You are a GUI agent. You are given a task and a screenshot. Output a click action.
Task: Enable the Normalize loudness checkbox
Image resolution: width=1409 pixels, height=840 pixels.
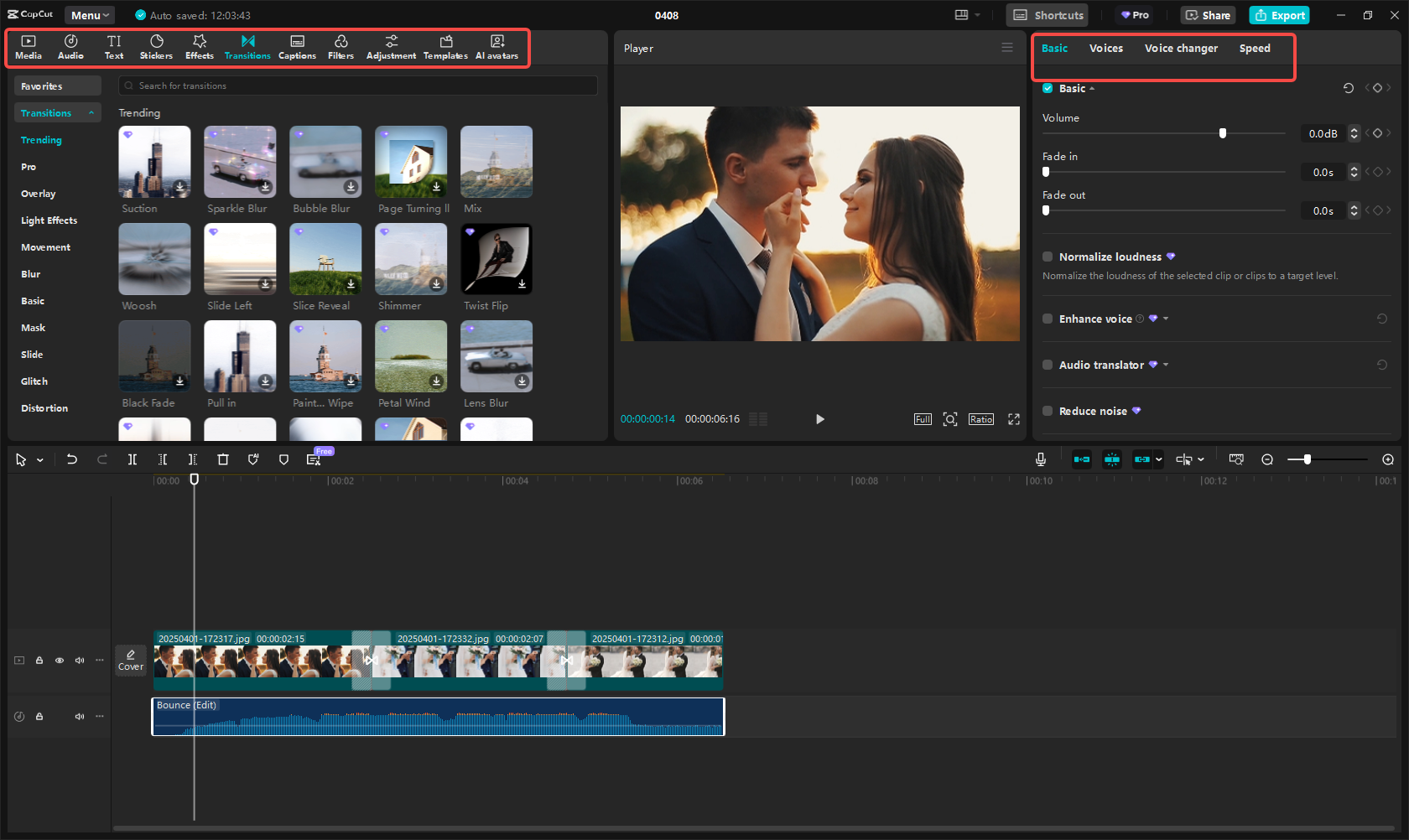(1047, 257)
